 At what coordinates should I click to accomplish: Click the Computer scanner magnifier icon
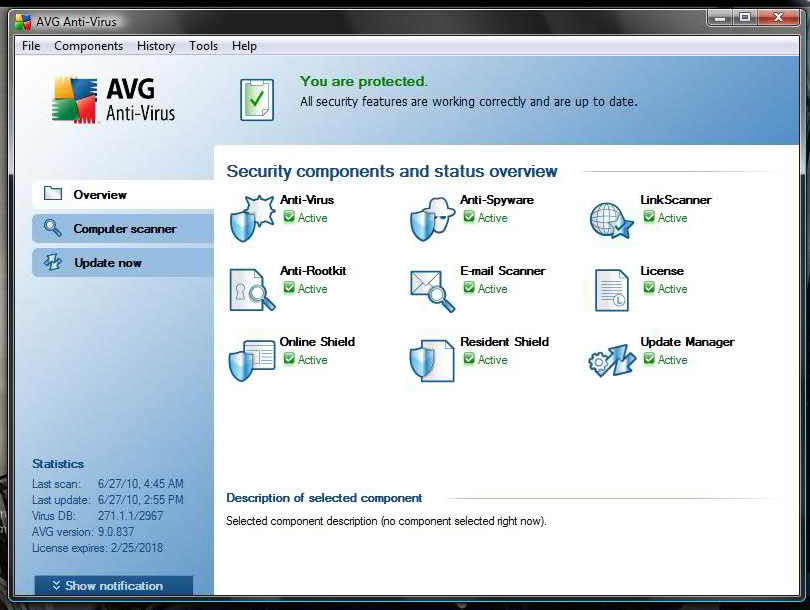click(x=52, y=228)
